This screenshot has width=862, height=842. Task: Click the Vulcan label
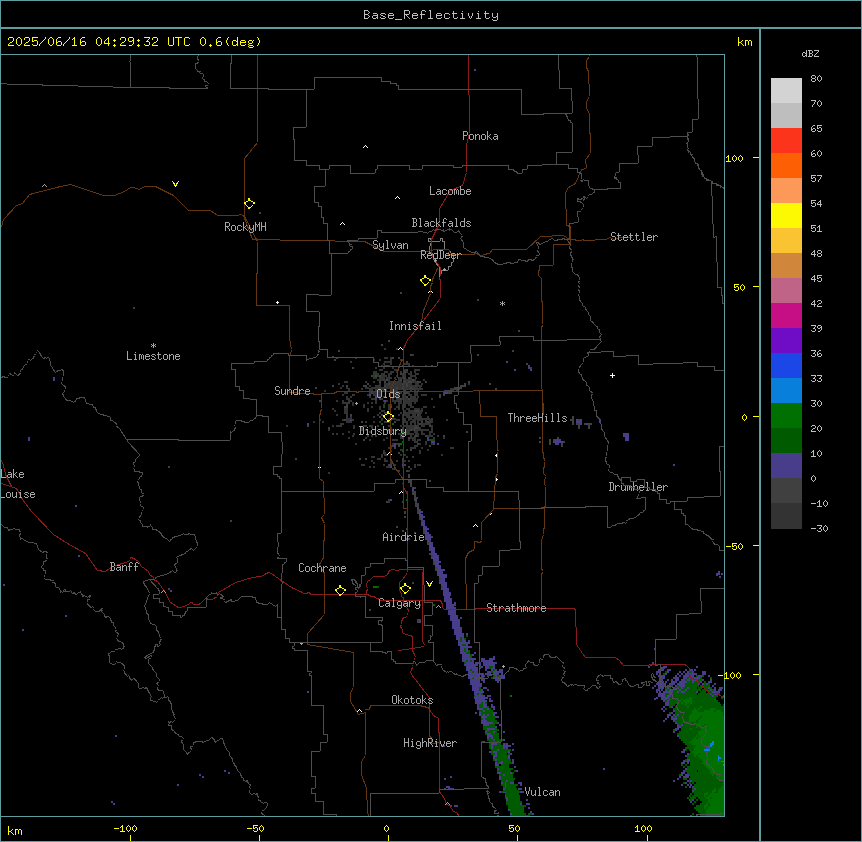coord(543,792)
